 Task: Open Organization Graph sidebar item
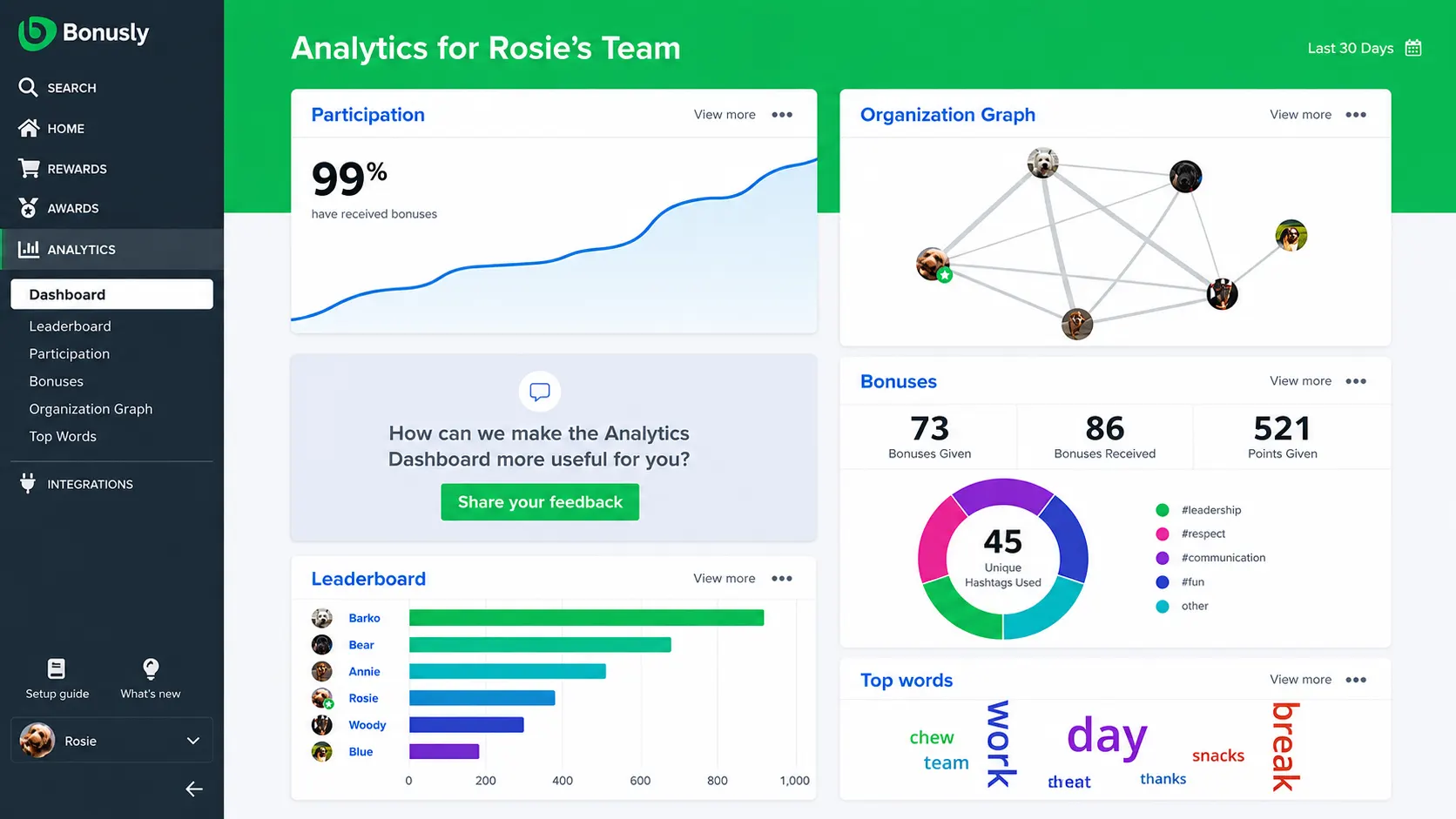(x=91, y=409)
